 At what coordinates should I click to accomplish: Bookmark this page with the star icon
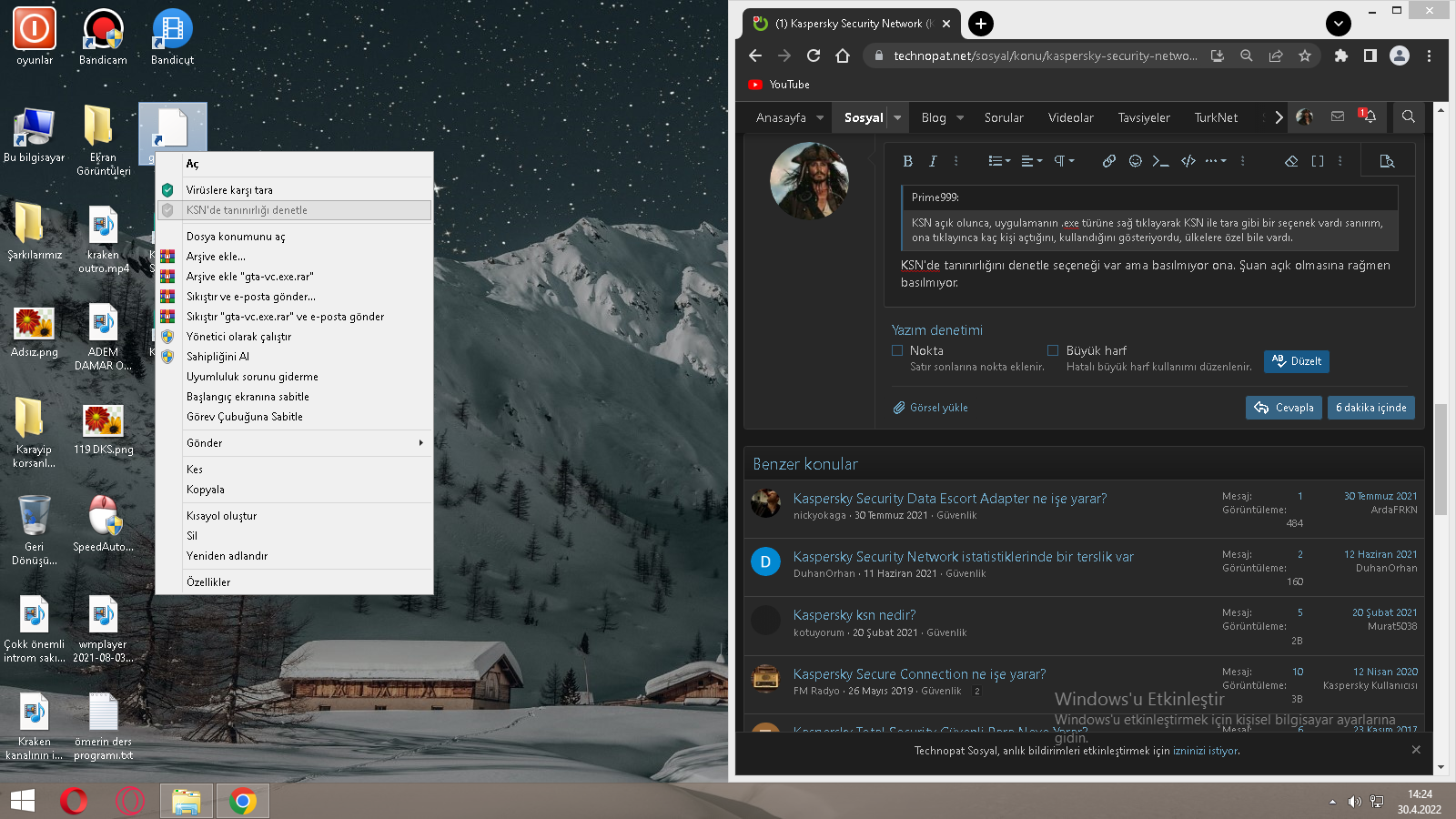1305,56
